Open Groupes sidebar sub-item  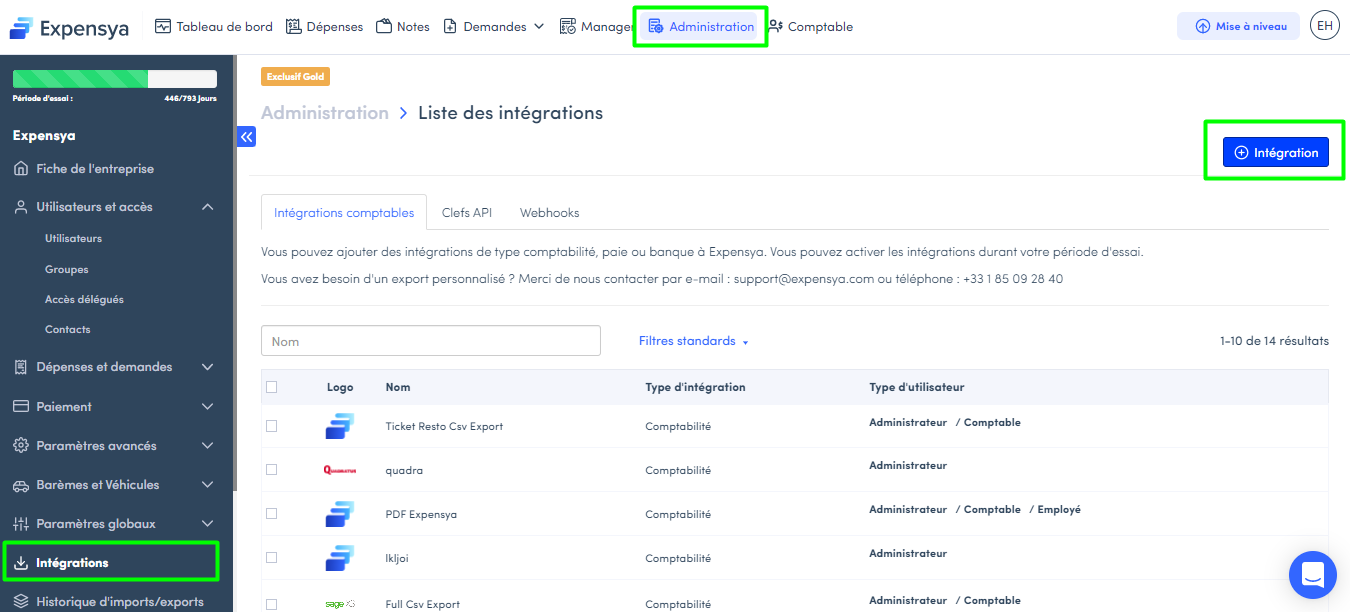66,270
